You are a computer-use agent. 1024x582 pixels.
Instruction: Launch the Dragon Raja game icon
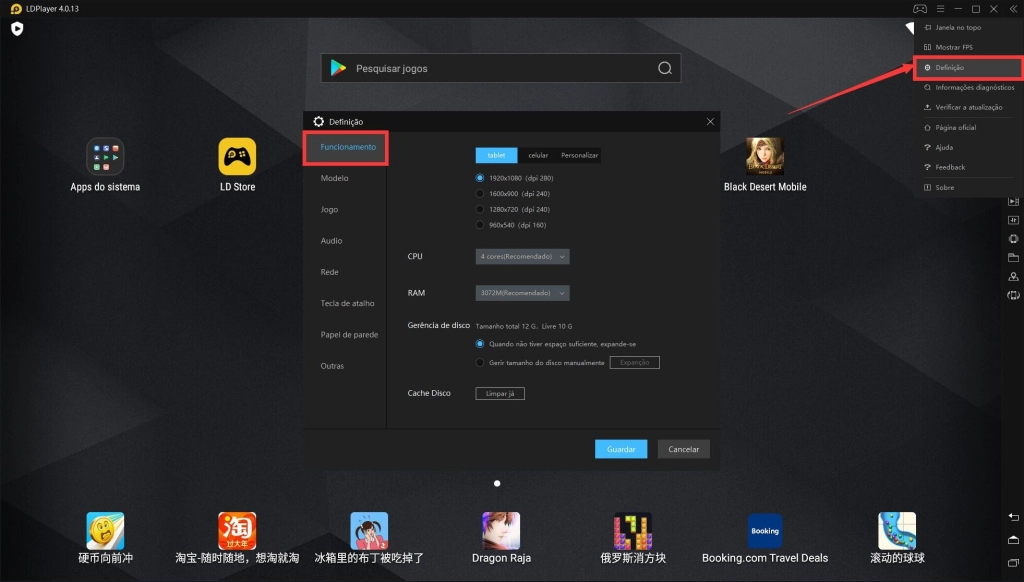click(501, 531)
